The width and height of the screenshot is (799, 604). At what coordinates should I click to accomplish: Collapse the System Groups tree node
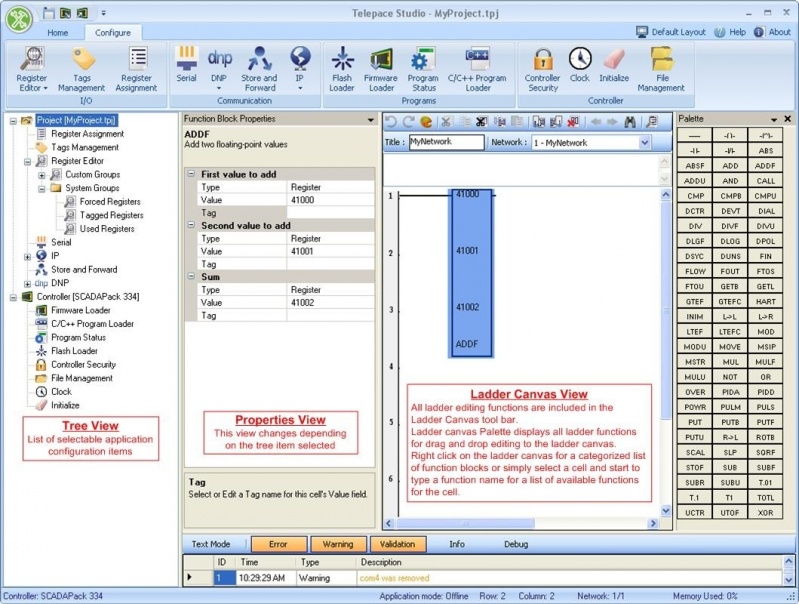pyautogui.click(x=42, y=189)
